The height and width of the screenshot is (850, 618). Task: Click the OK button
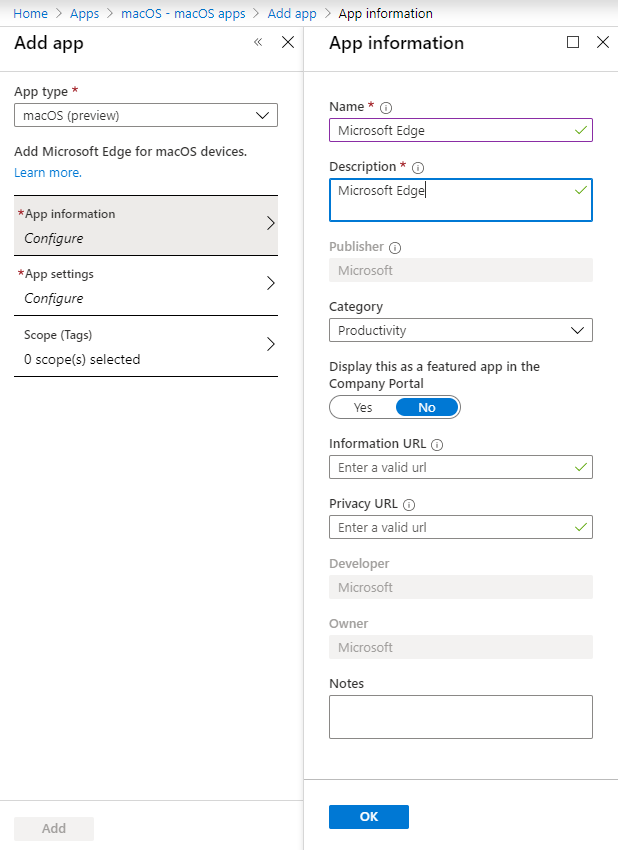(x=369, y=816)
